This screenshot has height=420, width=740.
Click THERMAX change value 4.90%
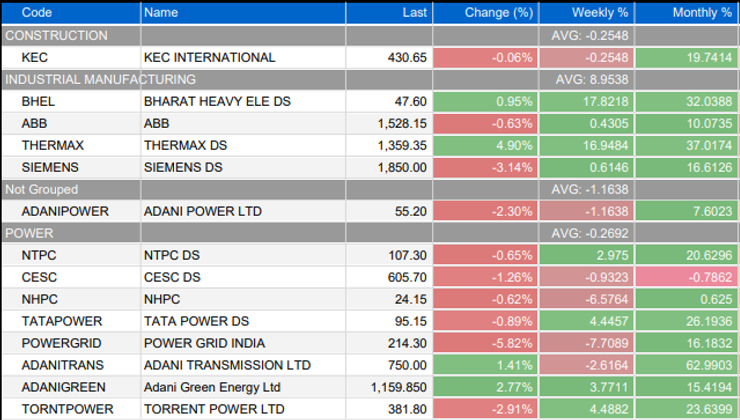[x=486, y=145]
